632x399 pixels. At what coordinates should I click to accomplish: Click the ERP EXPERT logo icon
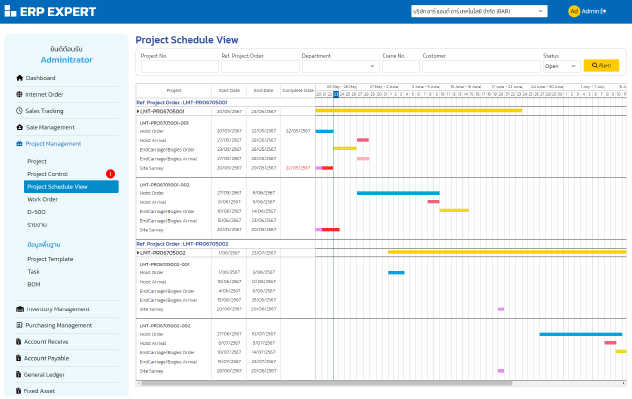[10, 11]
